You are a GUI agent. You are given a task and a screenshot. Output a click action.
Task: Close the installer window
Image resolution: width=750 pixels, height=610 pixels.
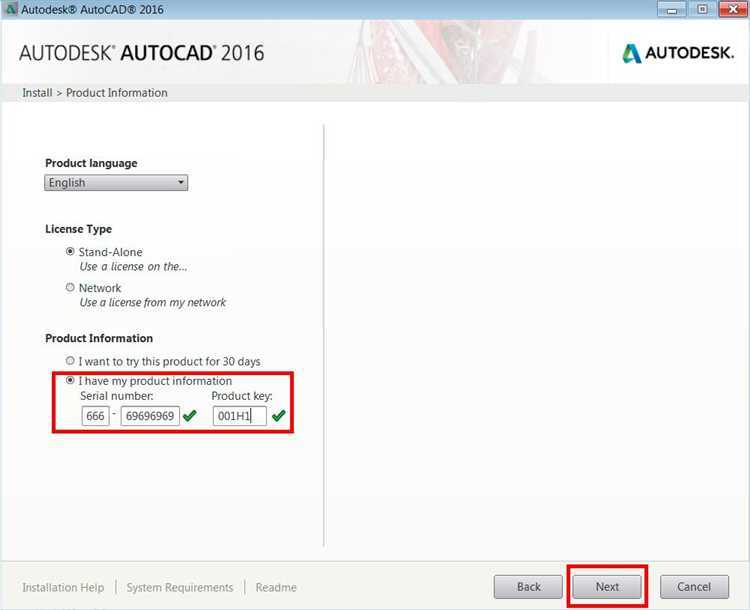tap(733, 10)
